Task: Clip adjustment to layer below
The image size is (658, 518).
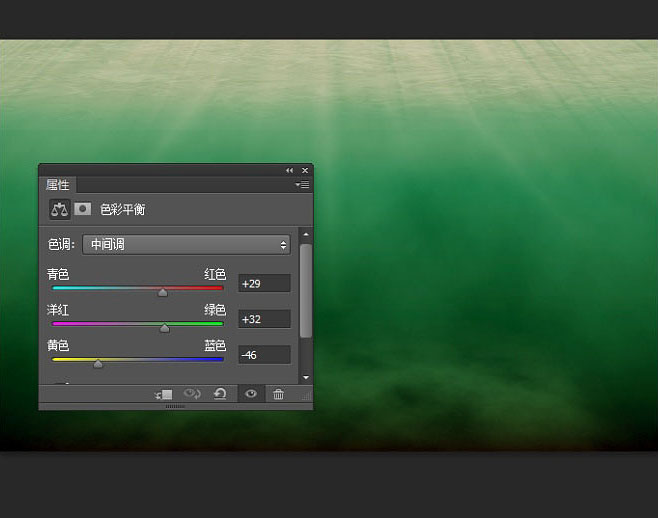Action: pyautogui.click(x=164, y=395)
